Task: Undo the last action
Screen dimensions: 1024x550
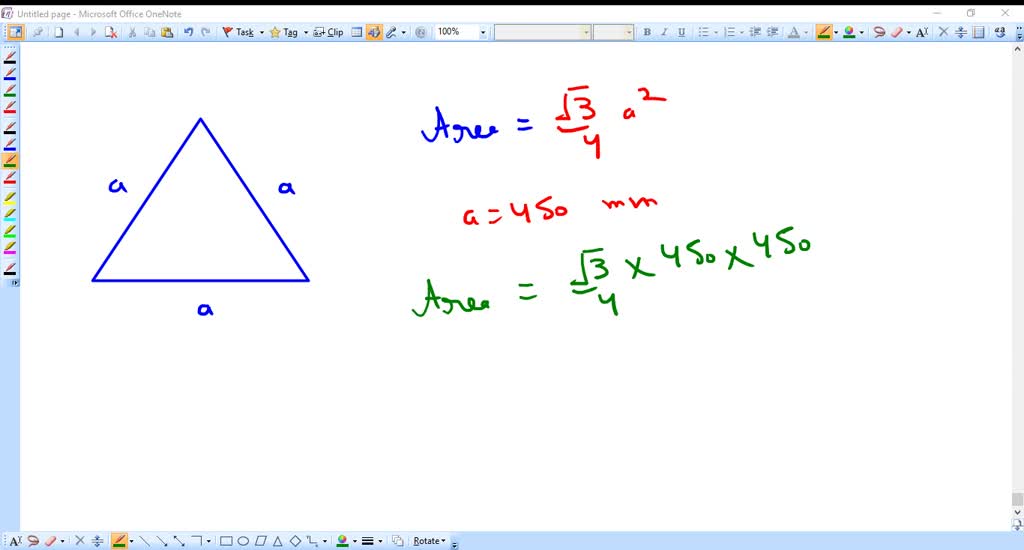Action: tap(189, 32)
